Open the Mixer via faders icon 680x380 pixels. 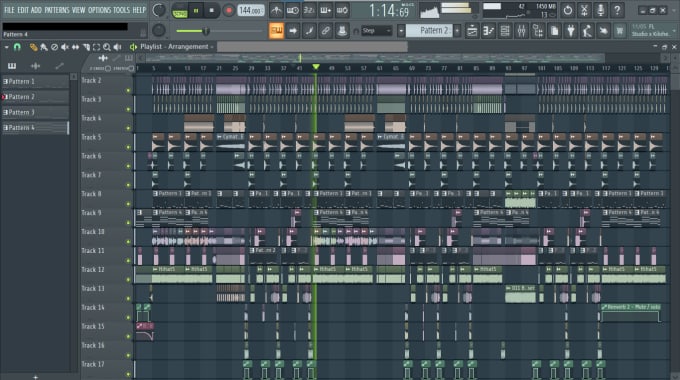point(521,31)
